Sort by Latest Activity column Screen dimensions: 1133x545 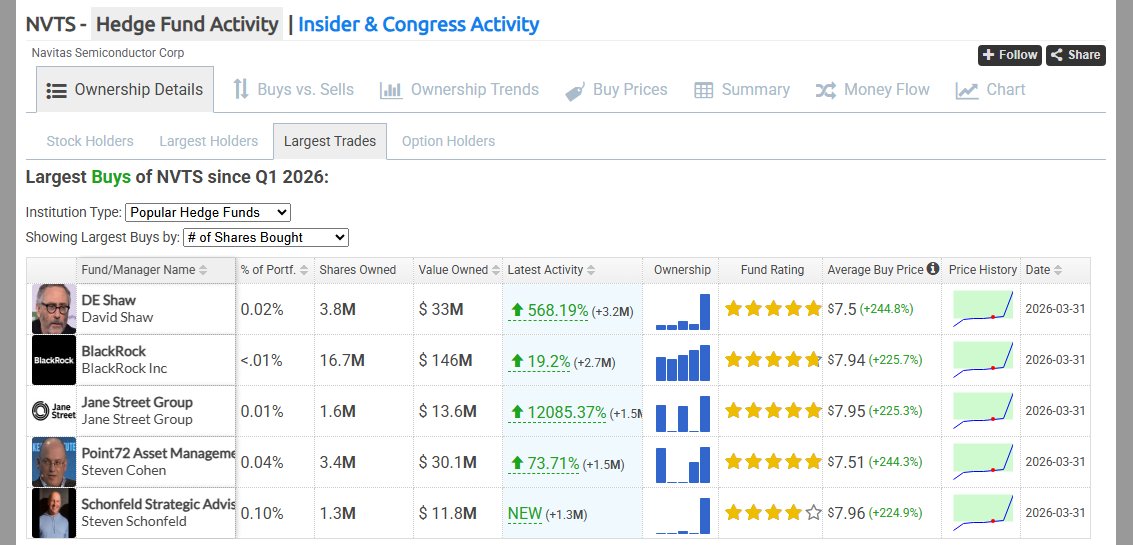pyautogui.click(x=551, y=270)
